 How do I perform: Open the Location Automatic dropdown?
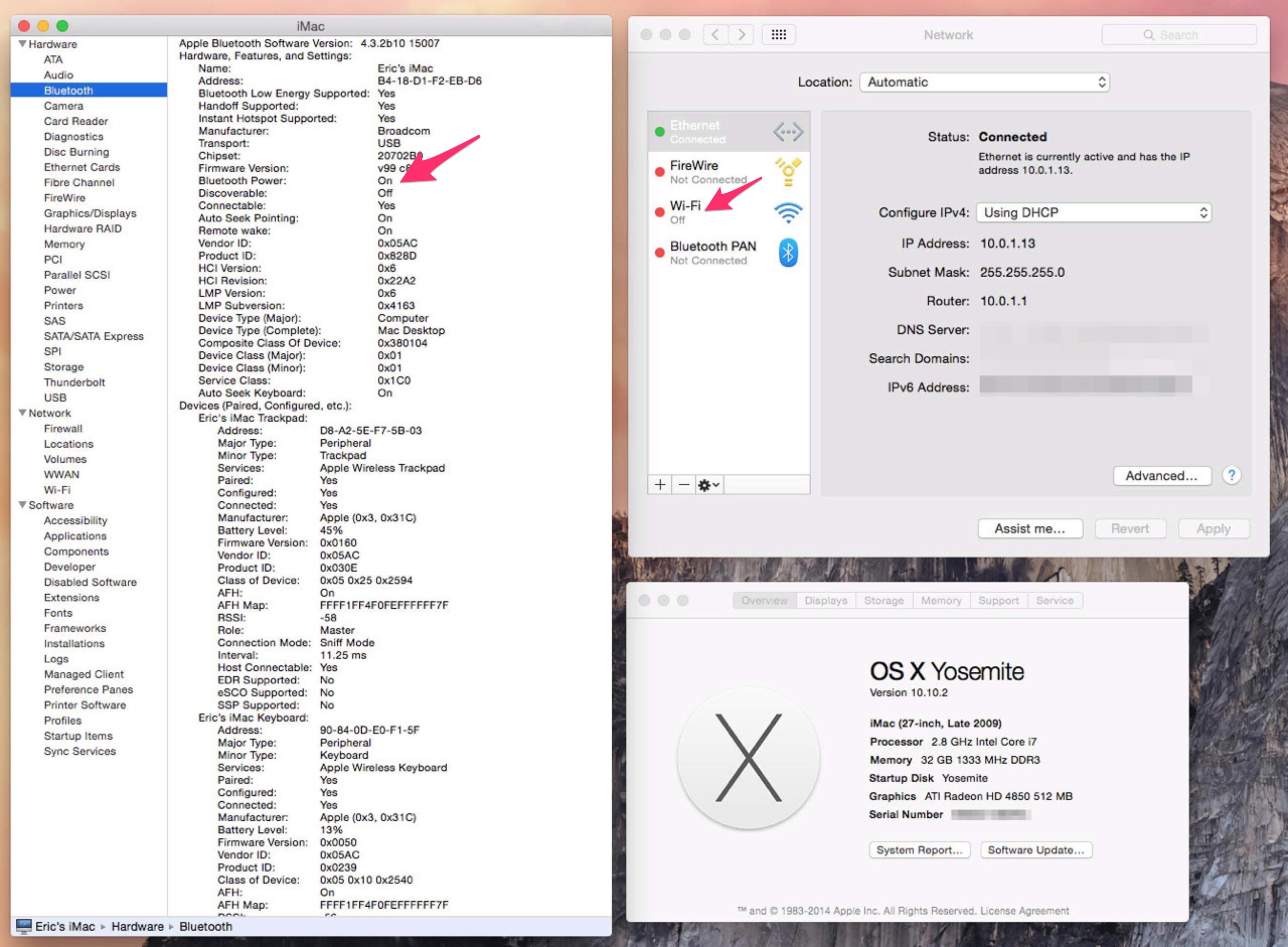pos(984,82)
